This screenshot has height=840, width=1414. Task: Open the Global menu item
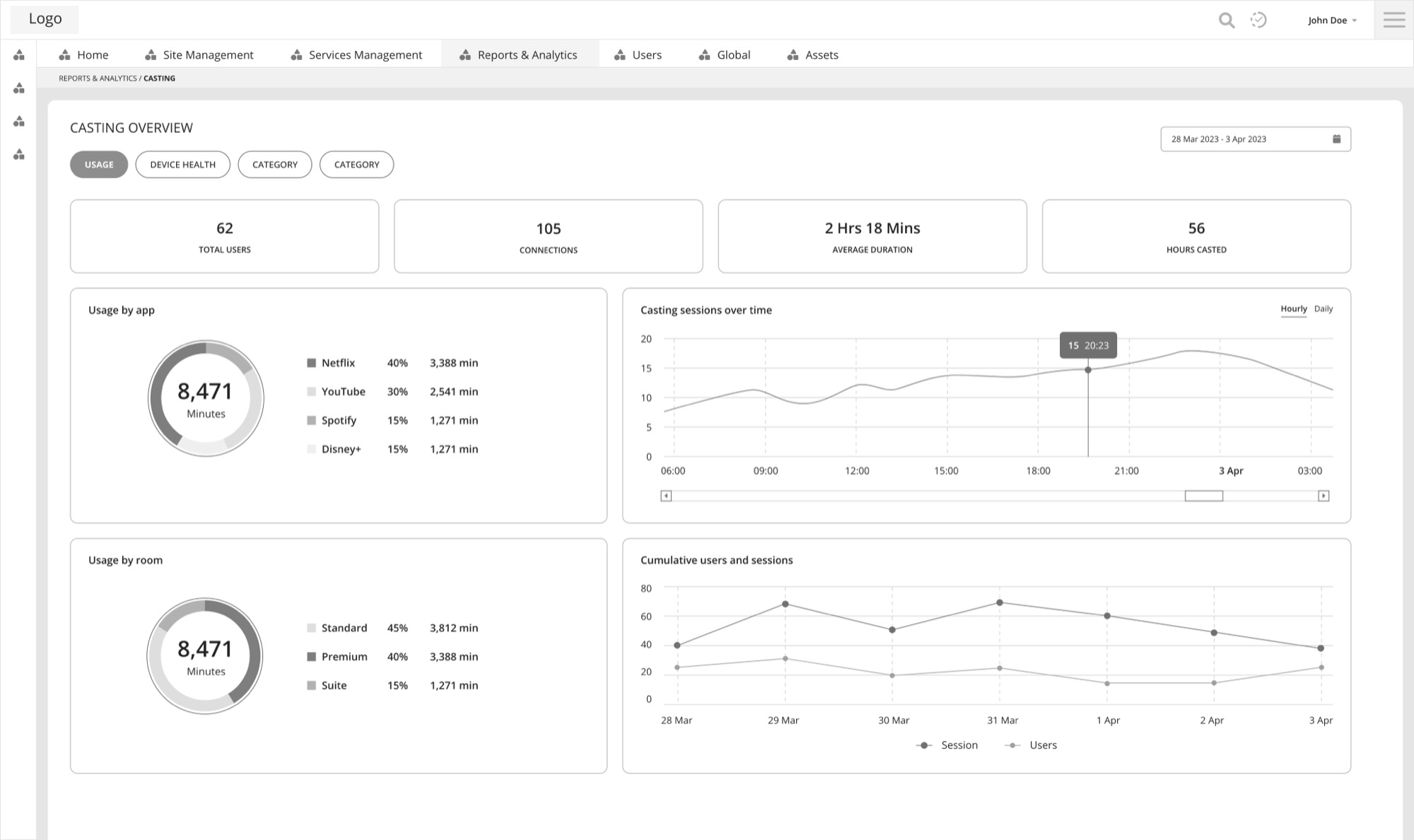click(724, 54)
